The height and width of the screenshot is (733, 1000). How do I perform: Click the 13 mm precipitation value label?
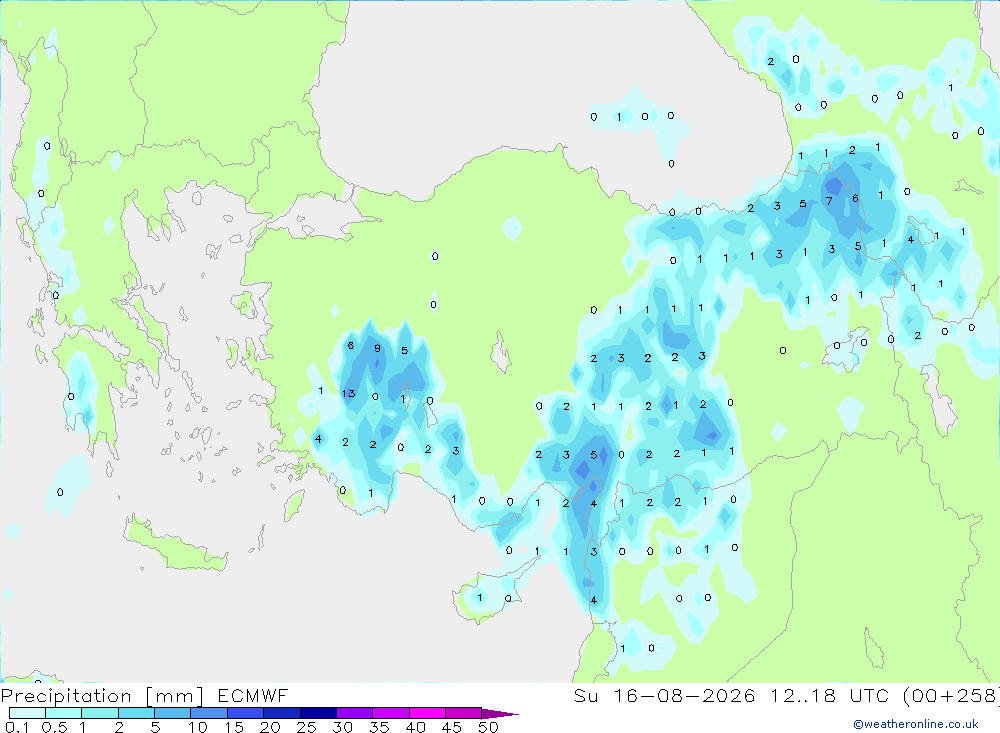click(x=348, y=394)
